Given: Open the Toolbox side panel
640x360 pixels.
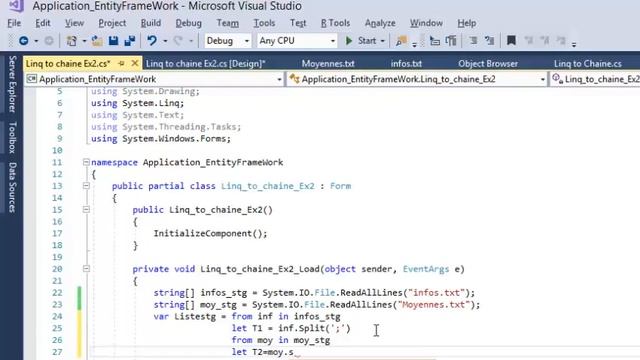Looking at the screenshot, I should tap(12, 137).
